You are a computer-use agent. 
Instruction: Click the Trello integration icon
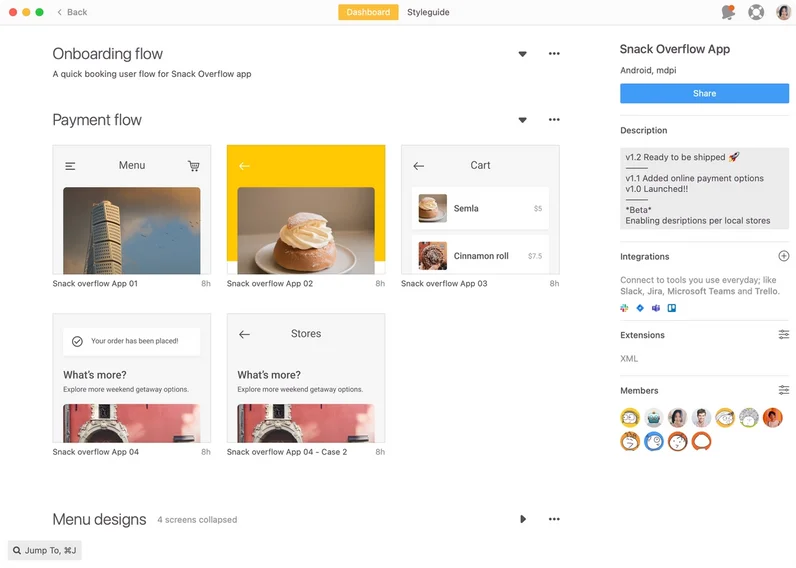coord(672,308)
